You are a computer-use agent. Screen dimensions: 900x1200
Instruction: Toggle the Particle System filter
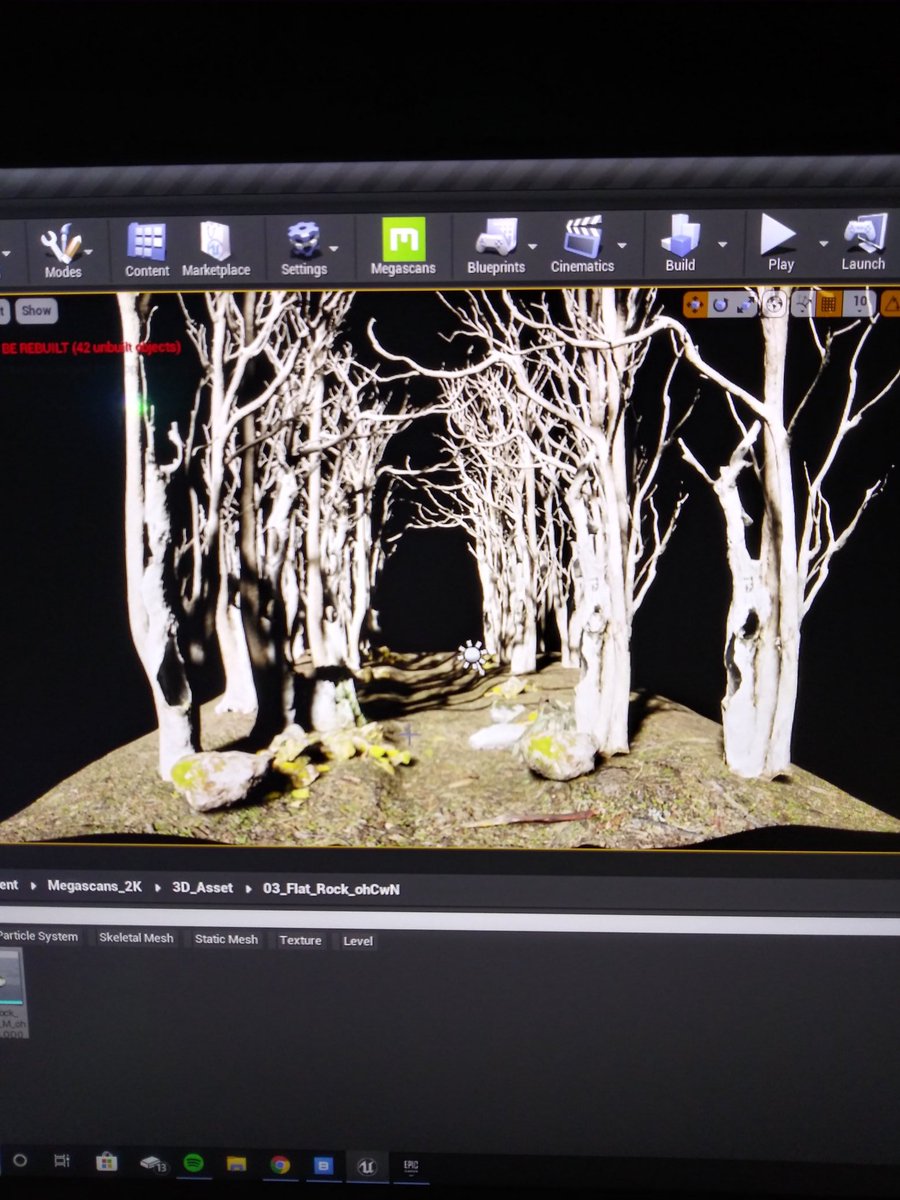pos(39,937)
